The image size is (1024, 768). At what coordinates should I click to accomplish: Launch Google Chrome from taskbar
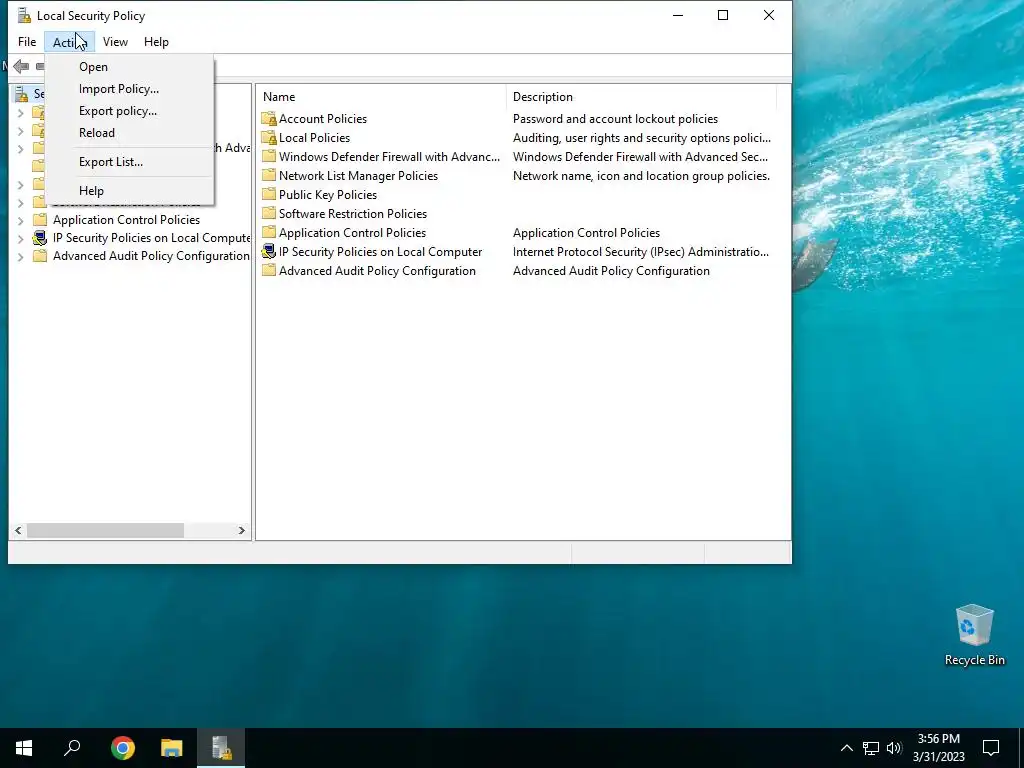tap(122, 748)
